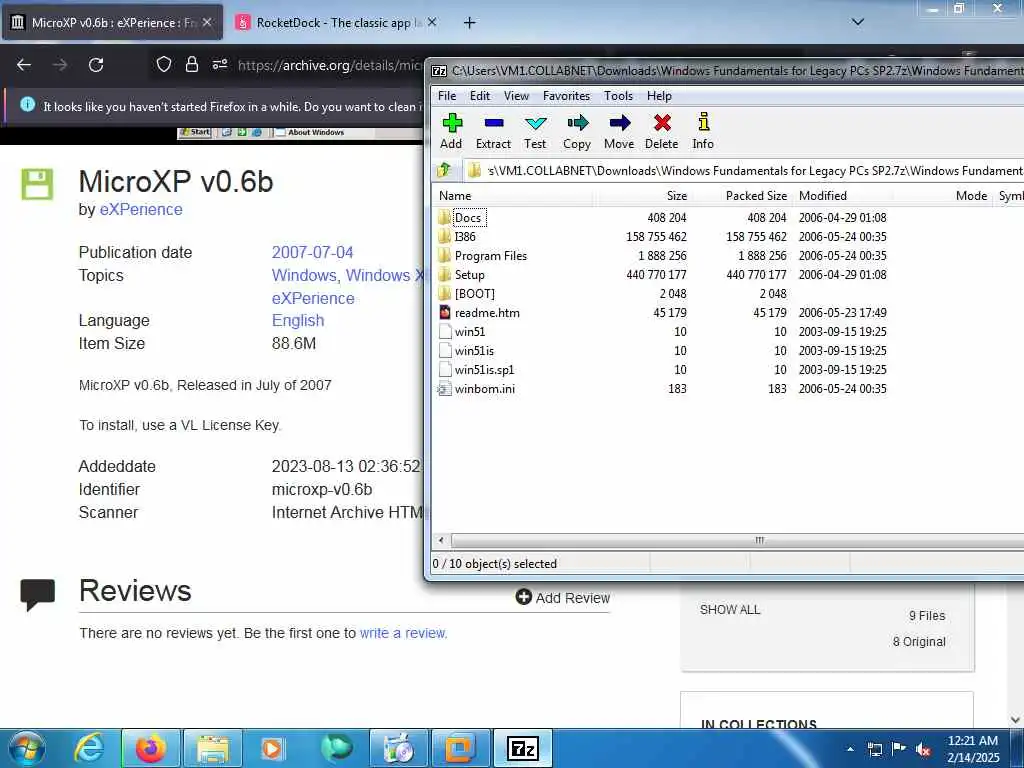Open the File menu in 7-Zip
This screenshot has height=768, width=1024.
[x=447, y=96]
